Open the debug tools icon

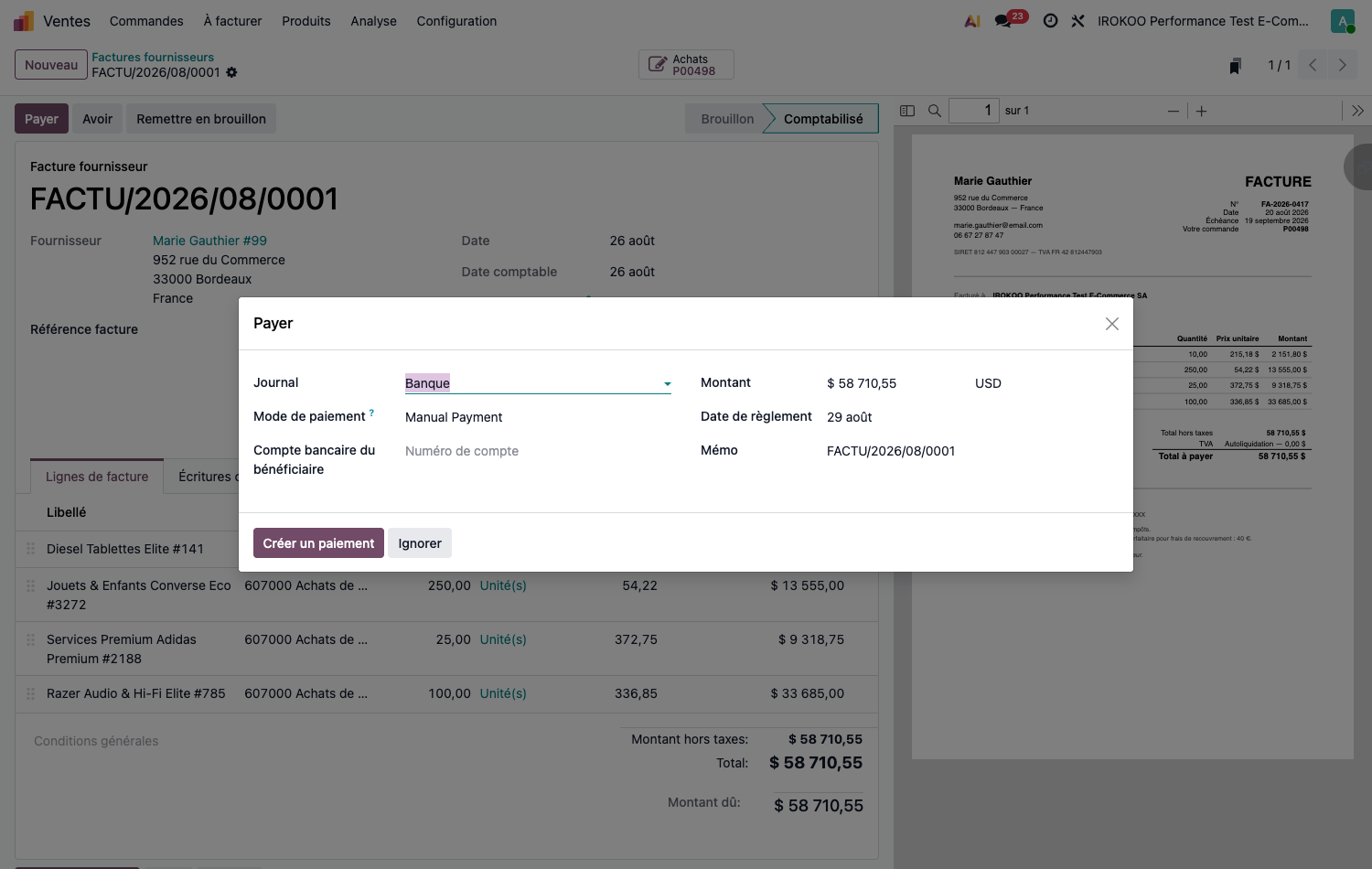1078,20
